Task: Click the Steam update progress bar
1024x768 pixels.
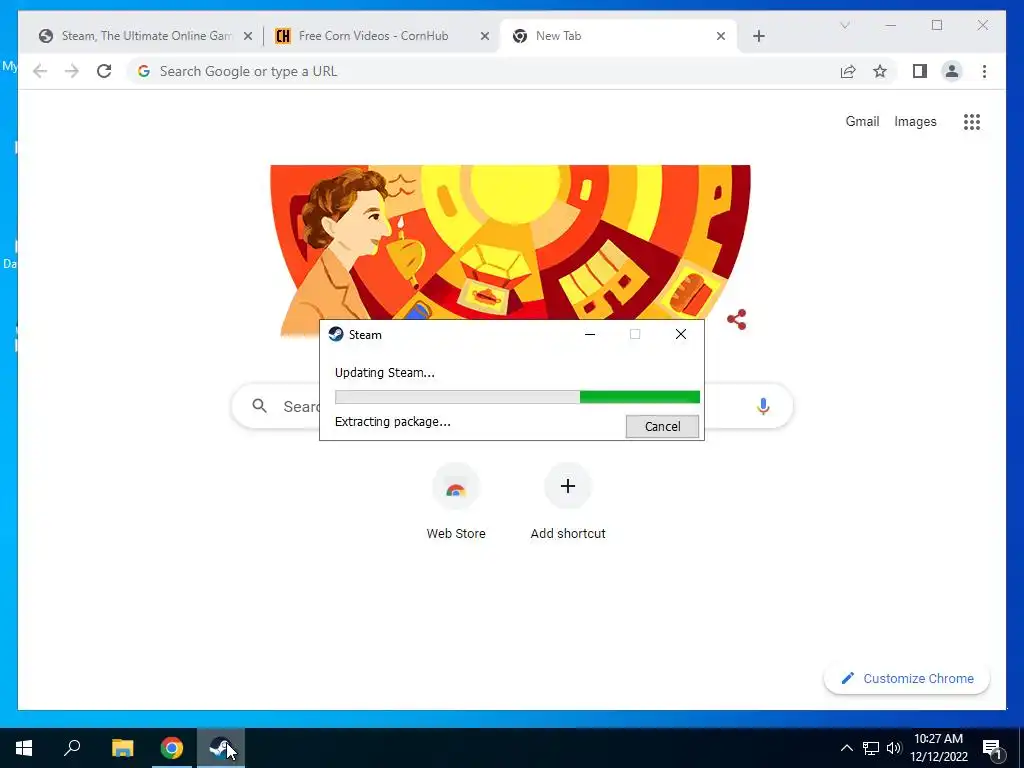Action: [x=517, y=397]
